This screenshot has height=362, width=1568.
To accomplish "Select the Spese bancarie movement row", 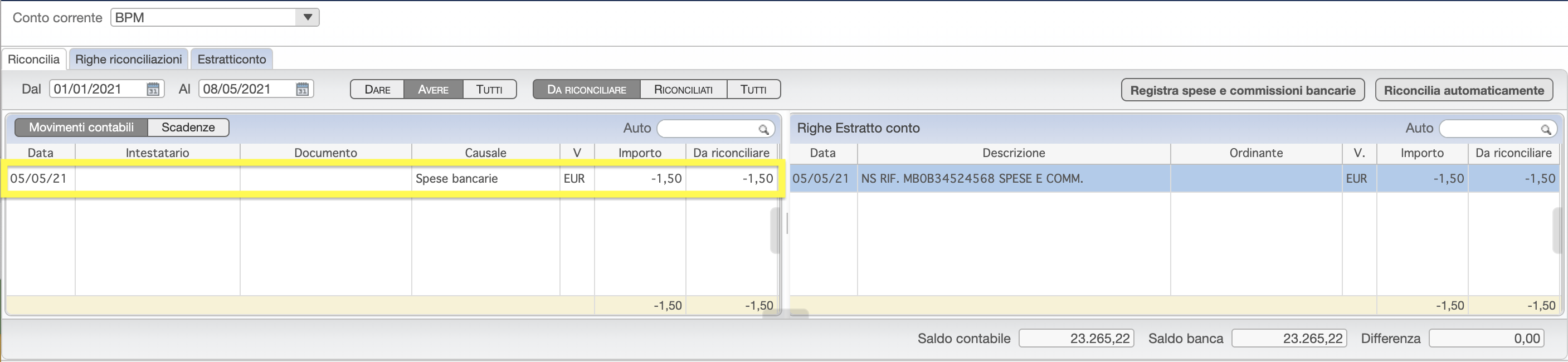I will pyautogui.click(x=392, y=178).
